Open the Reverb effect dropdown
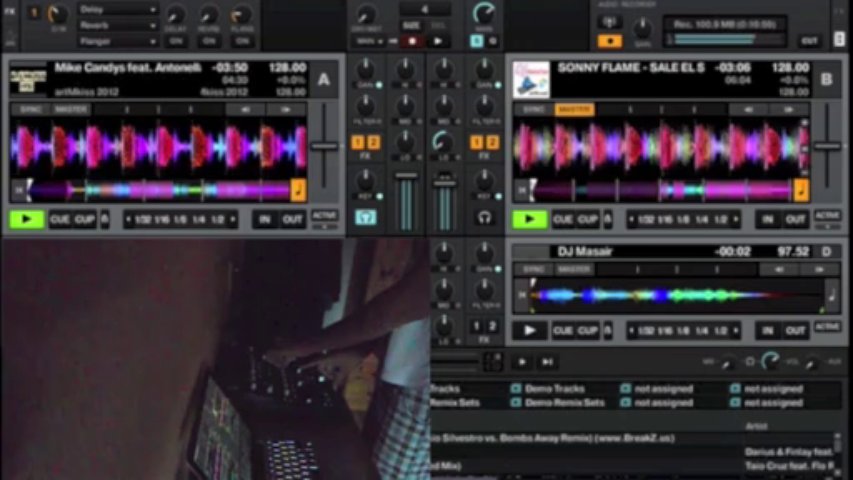The height and width of the screenshot is (480, 853). [118, 25]
